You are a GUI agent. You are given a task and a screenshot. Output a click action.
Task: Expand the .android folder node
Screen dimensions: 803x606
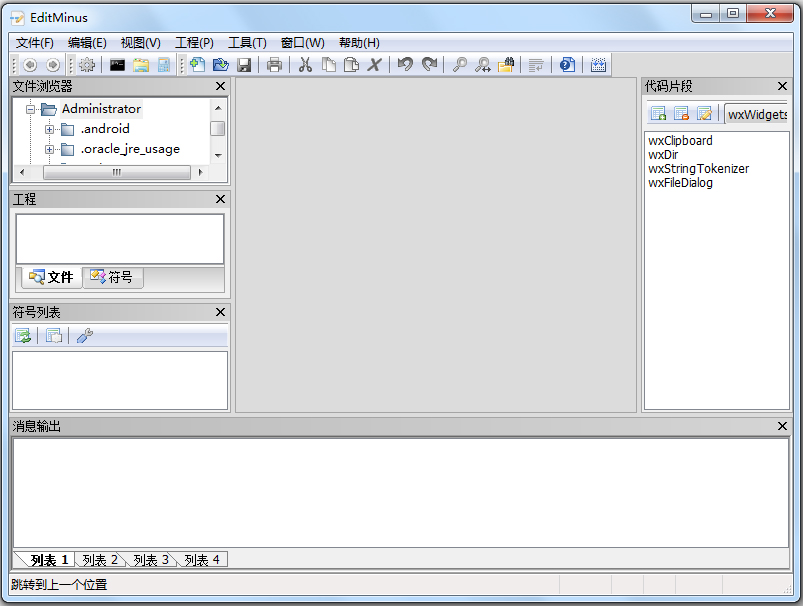click(49, 129)
